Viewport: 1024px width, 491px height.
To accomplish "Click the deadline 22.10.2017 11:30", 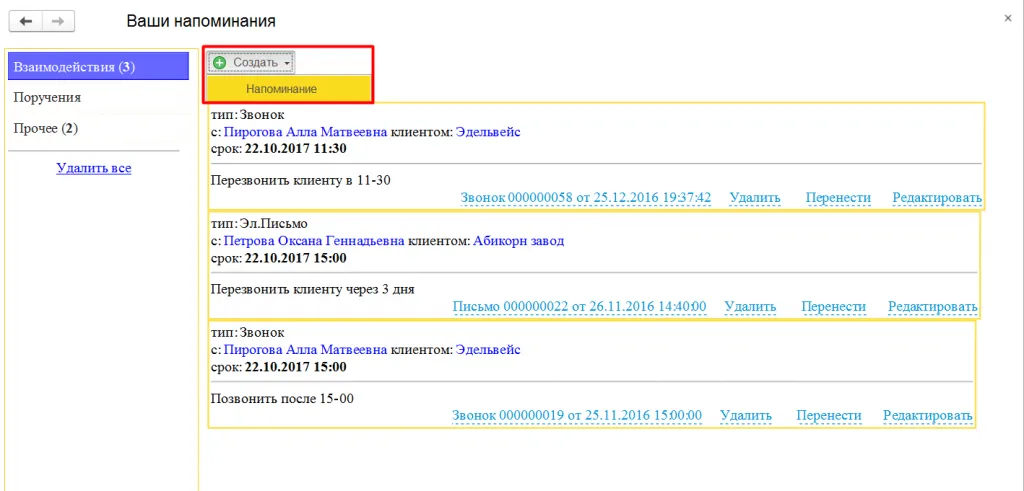I will [x=295, y=149].
